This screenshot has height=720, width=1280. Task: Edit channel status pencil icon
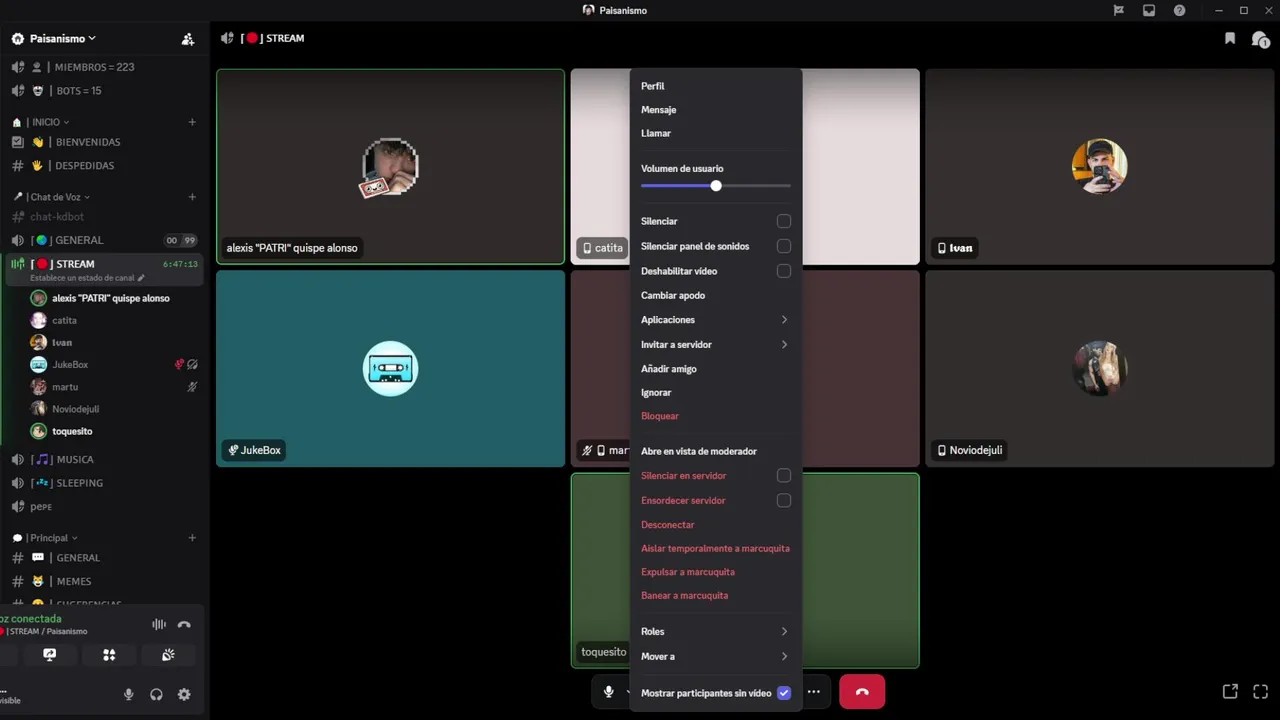[x=141, y=278]
